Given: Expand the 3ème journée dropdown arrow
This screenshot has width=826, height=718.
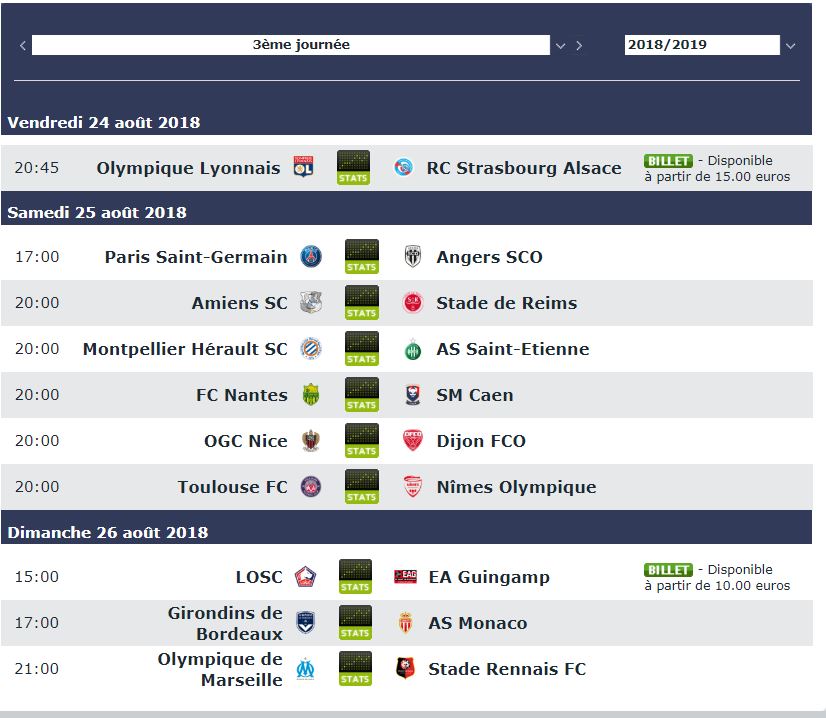Looking at the screenshot, I should pos(560,46).
